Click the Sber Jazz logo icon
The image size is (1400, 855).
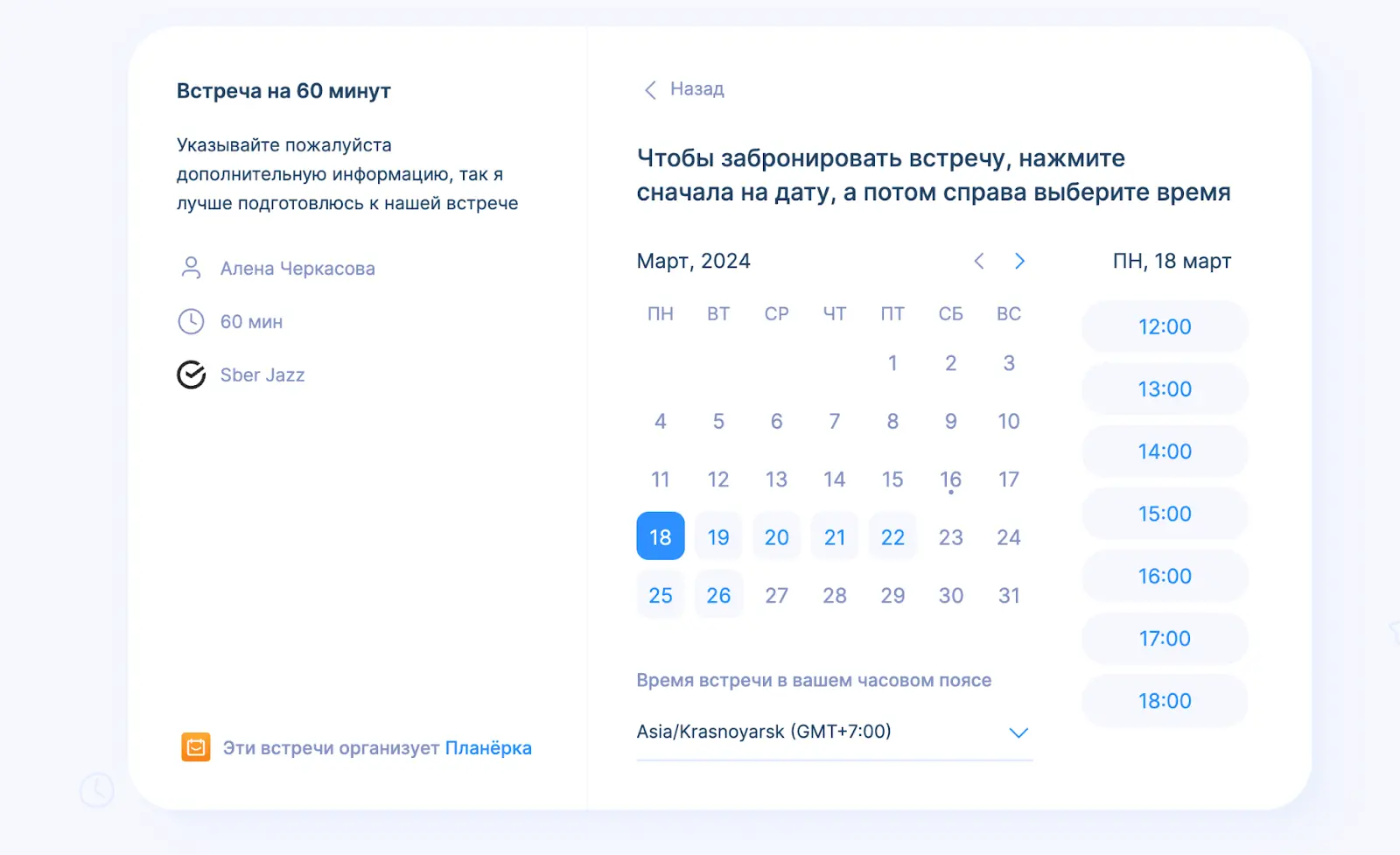tap(191, 375)
